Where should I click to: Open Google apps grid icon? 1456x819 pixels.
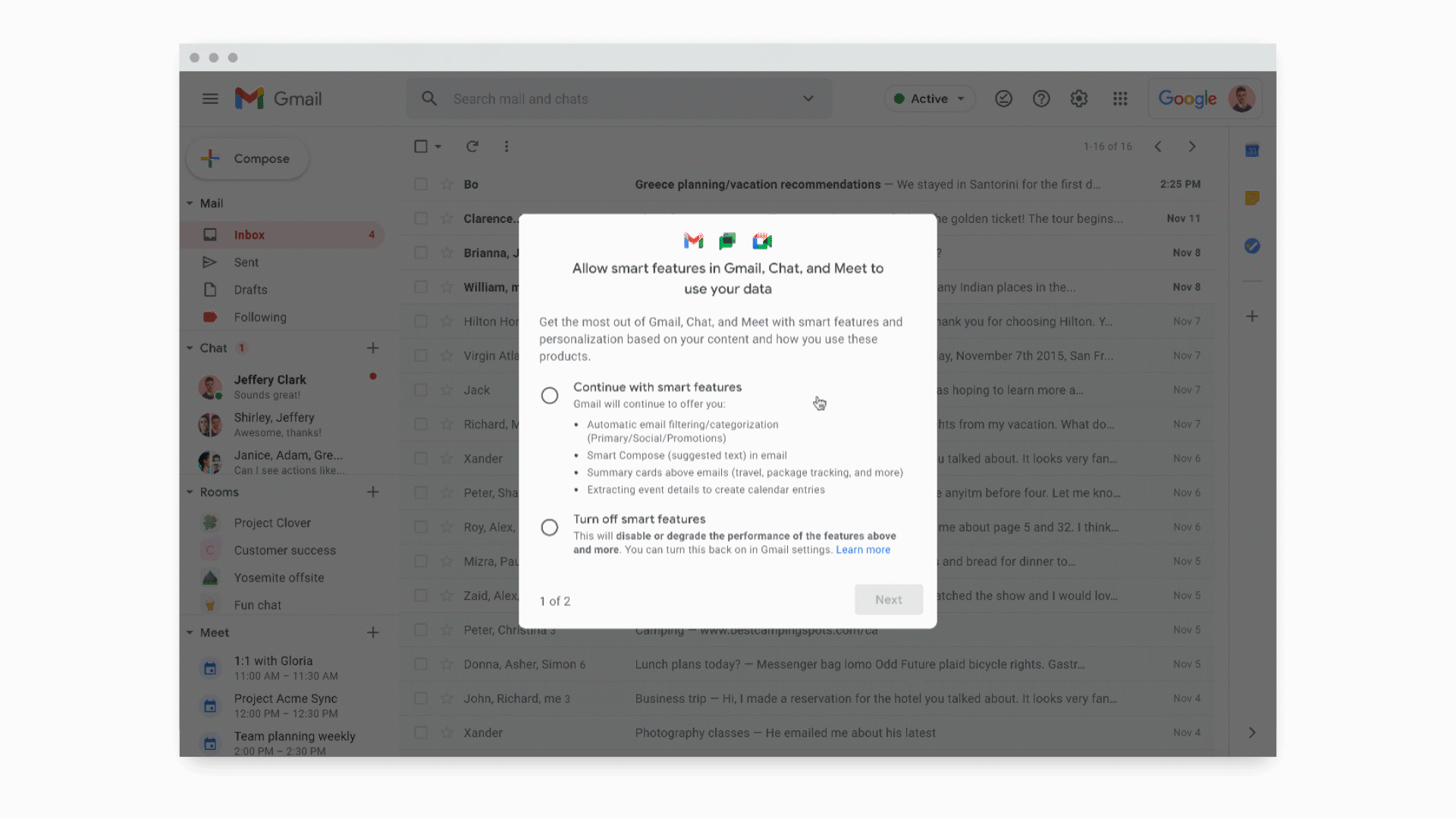click(x=1119, y=99)
